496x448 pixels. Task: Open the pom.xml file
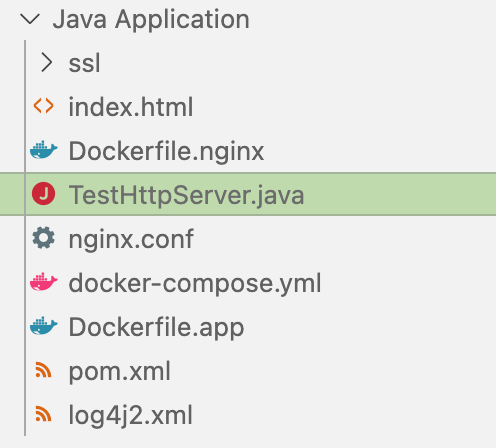pyautogui.click(x=119, y=371)
